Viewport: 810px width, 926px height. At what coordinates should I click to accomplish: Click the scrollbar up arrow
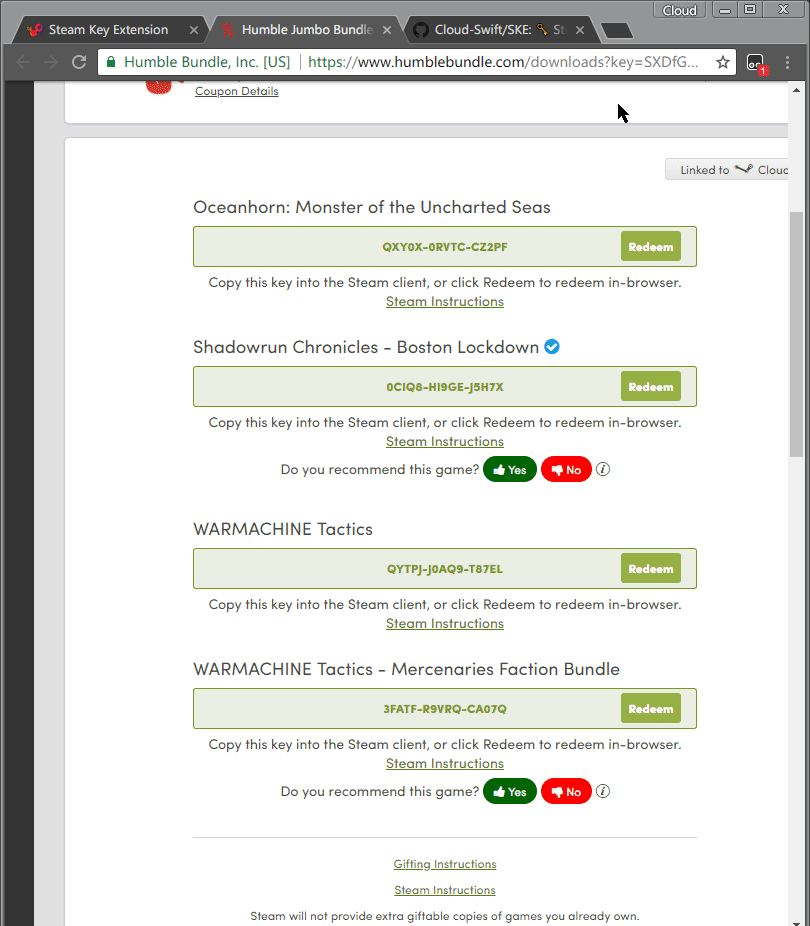pos(796,90)
